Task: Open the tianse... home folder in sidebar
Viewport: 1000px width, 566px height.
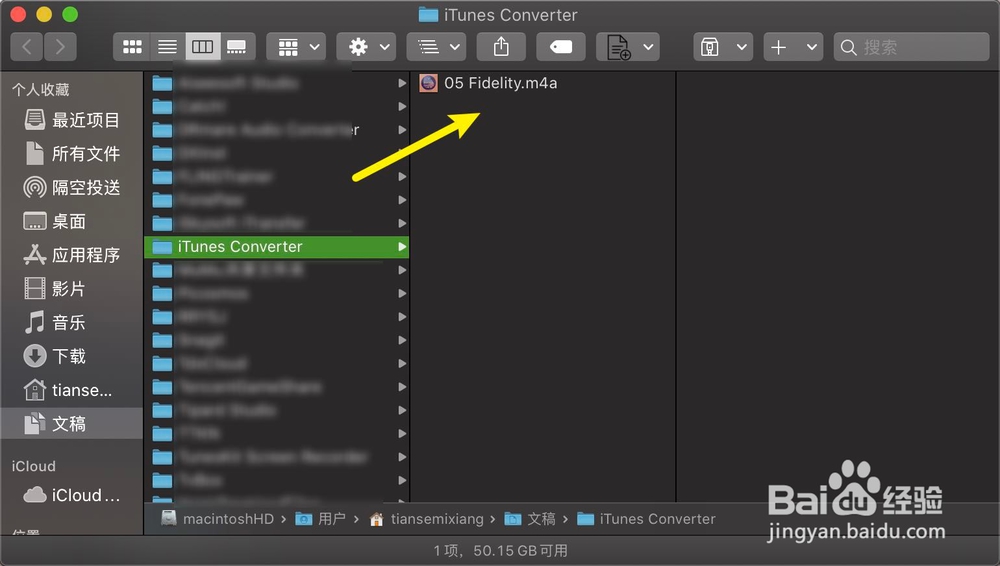Action: pos(71,390)
